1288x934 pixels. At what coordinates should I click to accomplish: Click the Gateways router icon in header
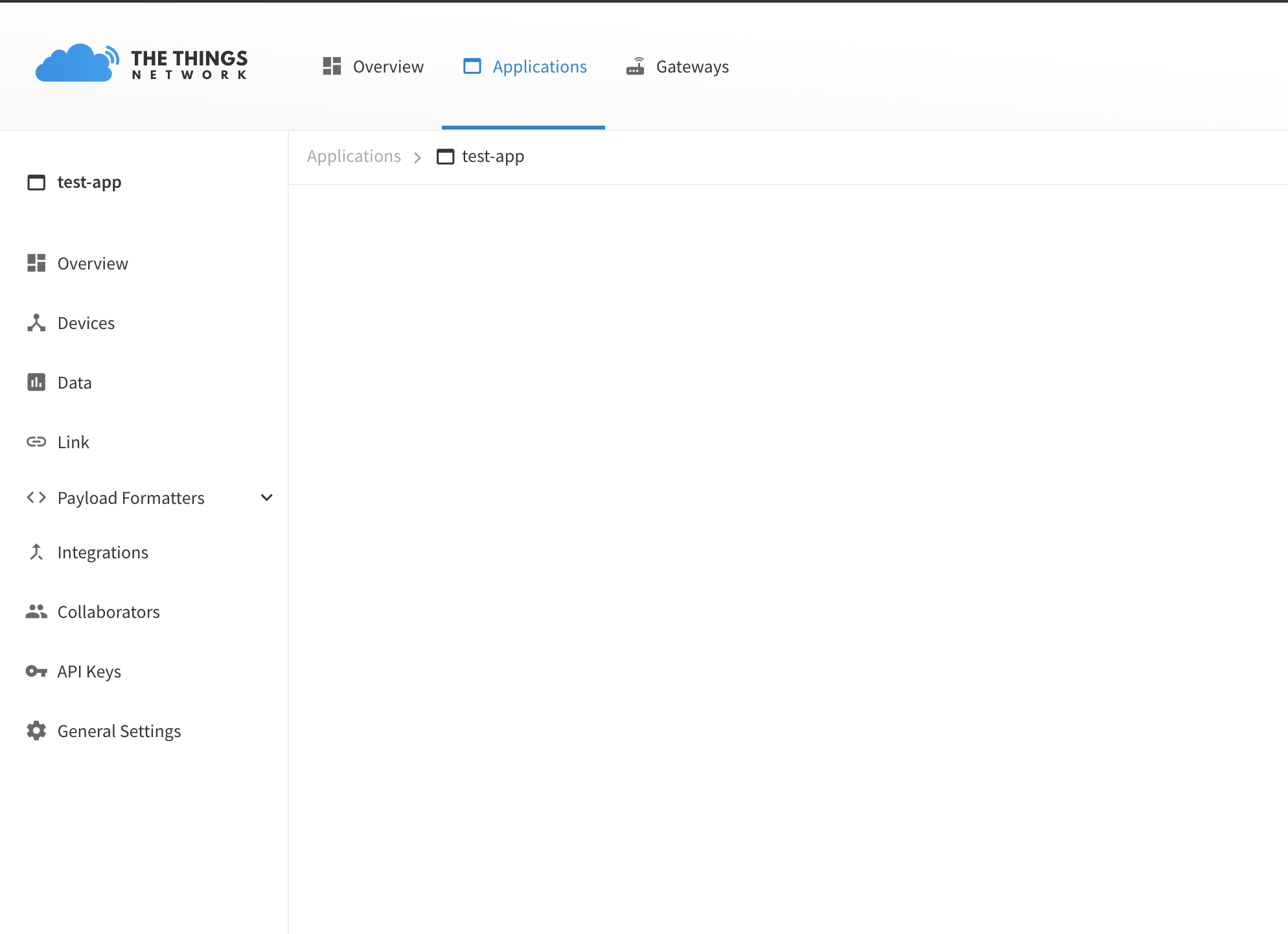click(x=635, y=67)
